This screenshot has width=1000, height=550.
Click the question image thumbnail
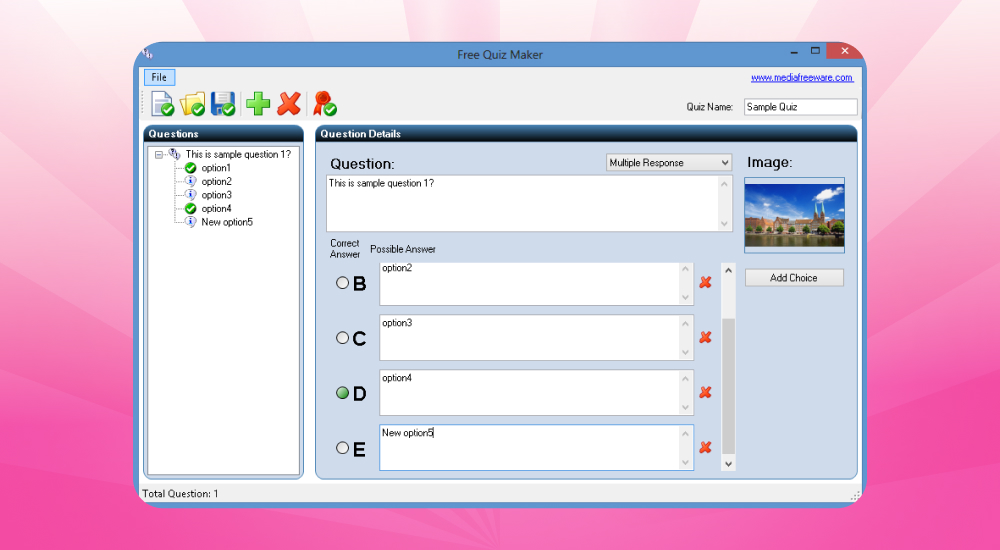[794, 215]
